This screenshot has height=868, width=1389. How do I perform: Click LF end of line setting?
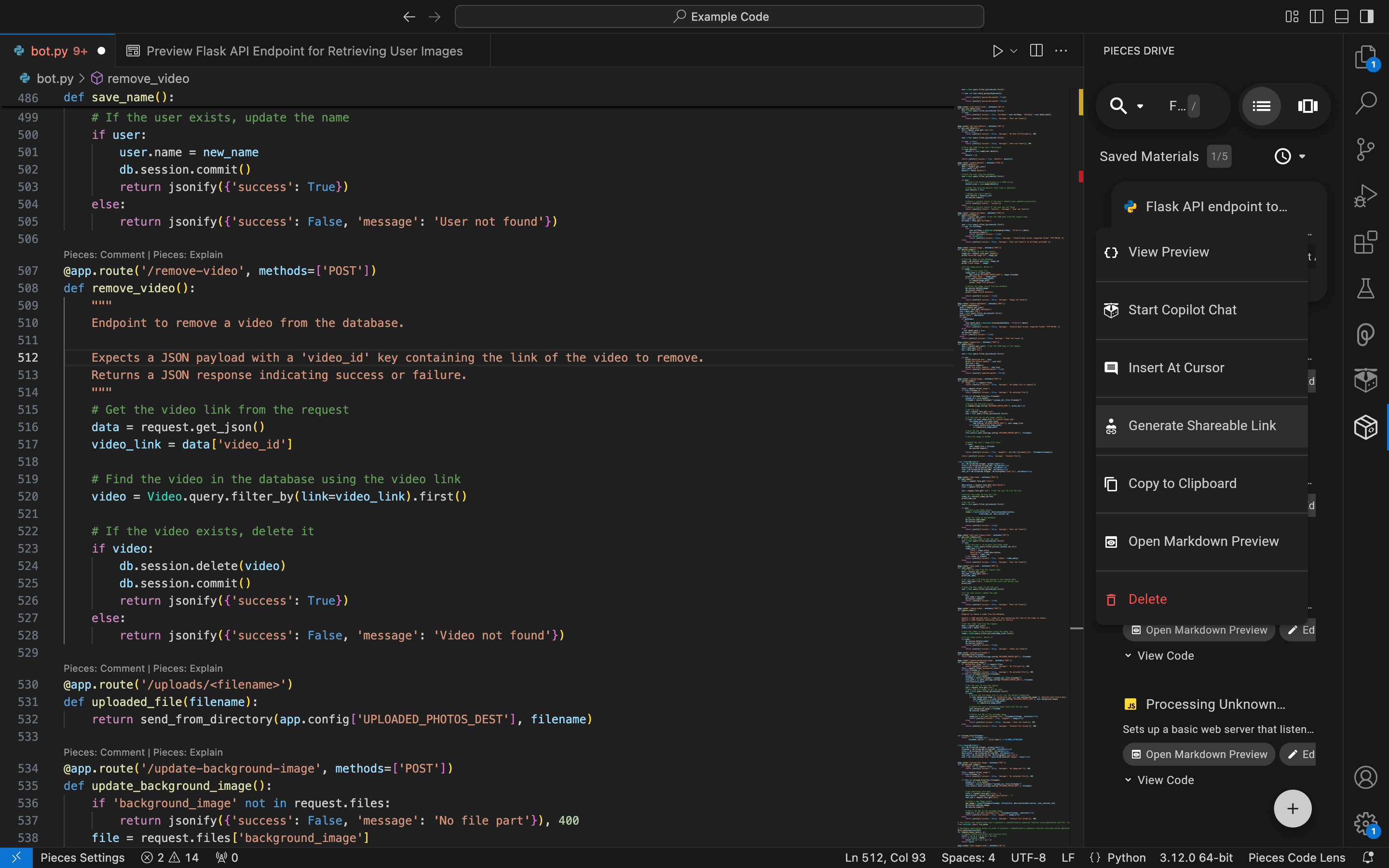[1068, 857]
